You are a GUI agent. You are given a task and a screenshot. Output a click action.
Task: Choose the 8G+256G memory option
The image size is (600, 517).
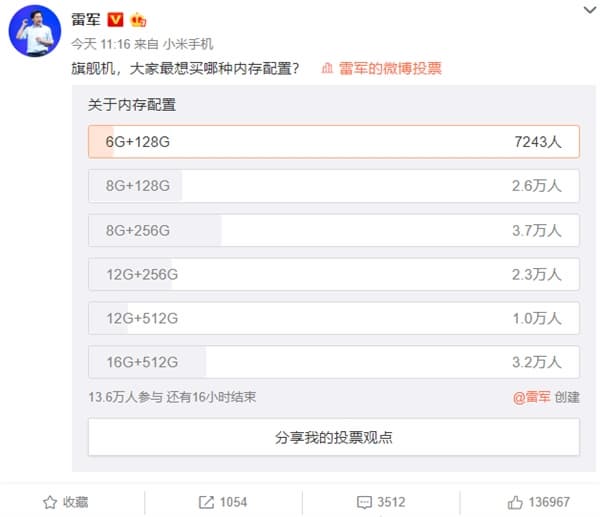[333, 230]
